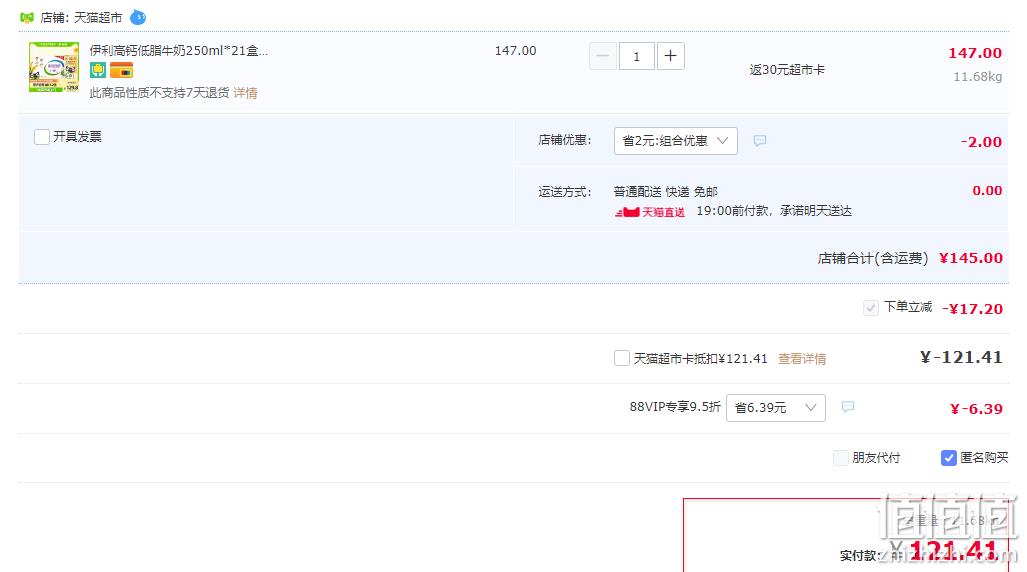The image size is (1027, 572).
Task: Click the 11.68kg weight text
Action: coord(977,77)
